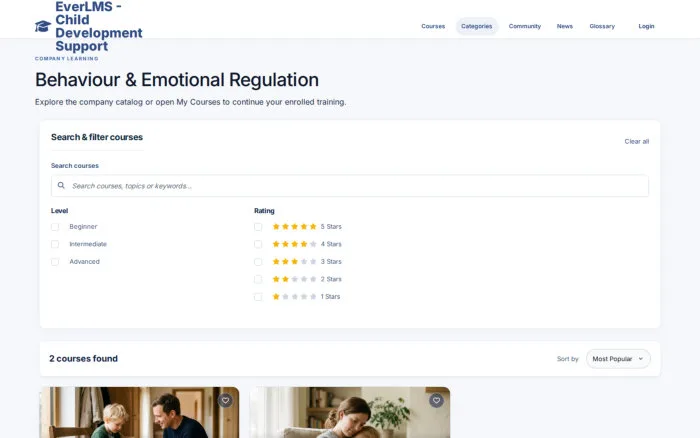Click the 2 courses found text
This screenshot has height=438, width=700.
click(83, 359)
